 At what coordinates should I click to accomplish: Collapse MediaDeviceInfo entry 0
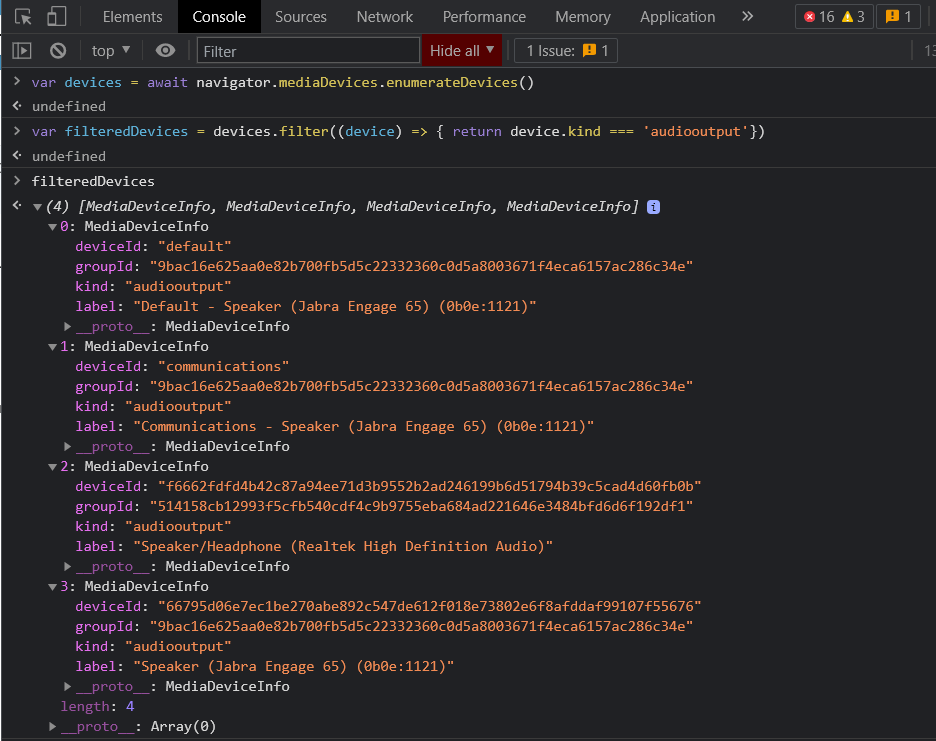tap(51, 226)
